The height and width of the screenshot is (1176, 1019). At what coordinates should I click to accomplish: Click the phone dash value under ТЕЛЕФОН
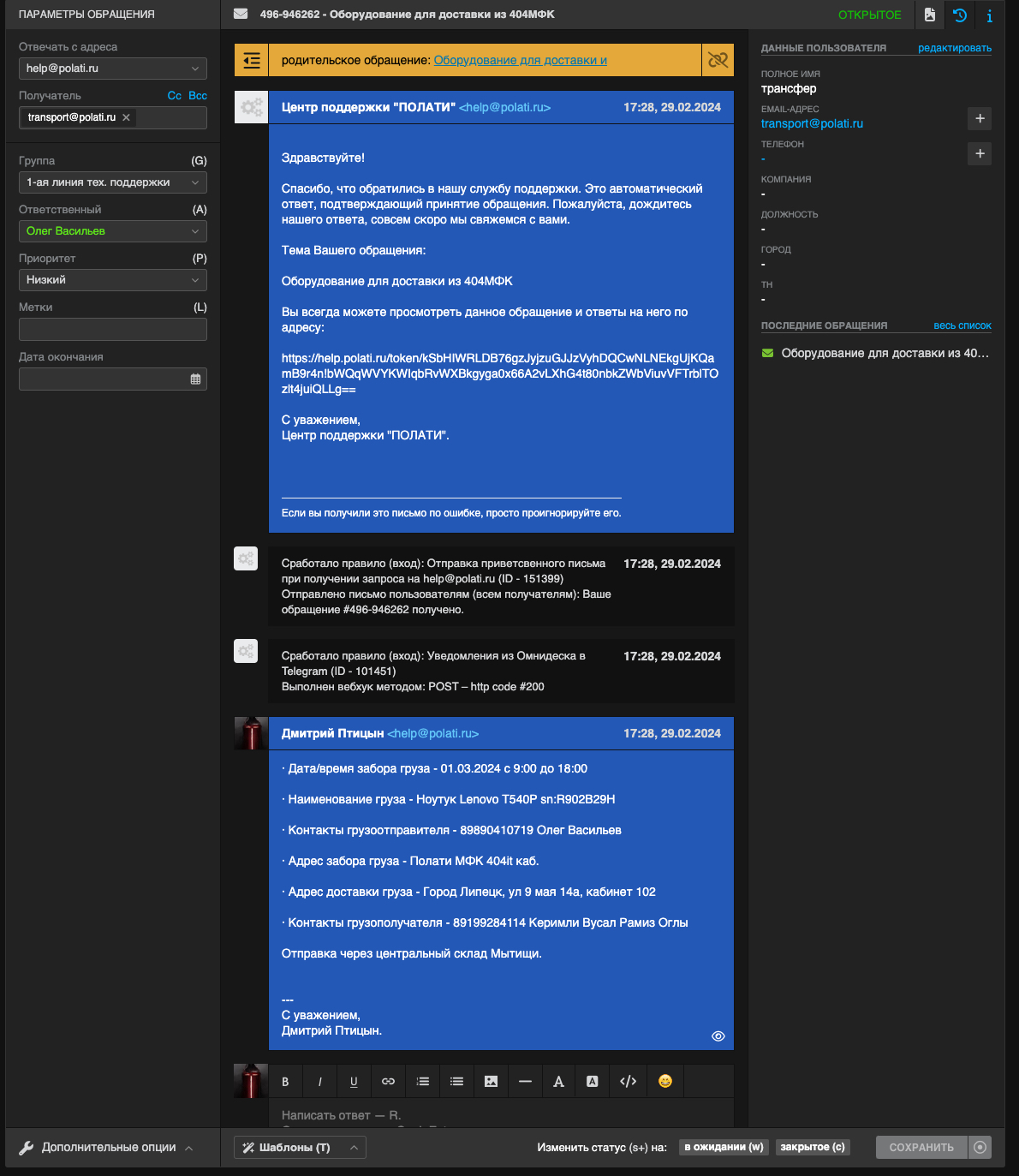763,159
